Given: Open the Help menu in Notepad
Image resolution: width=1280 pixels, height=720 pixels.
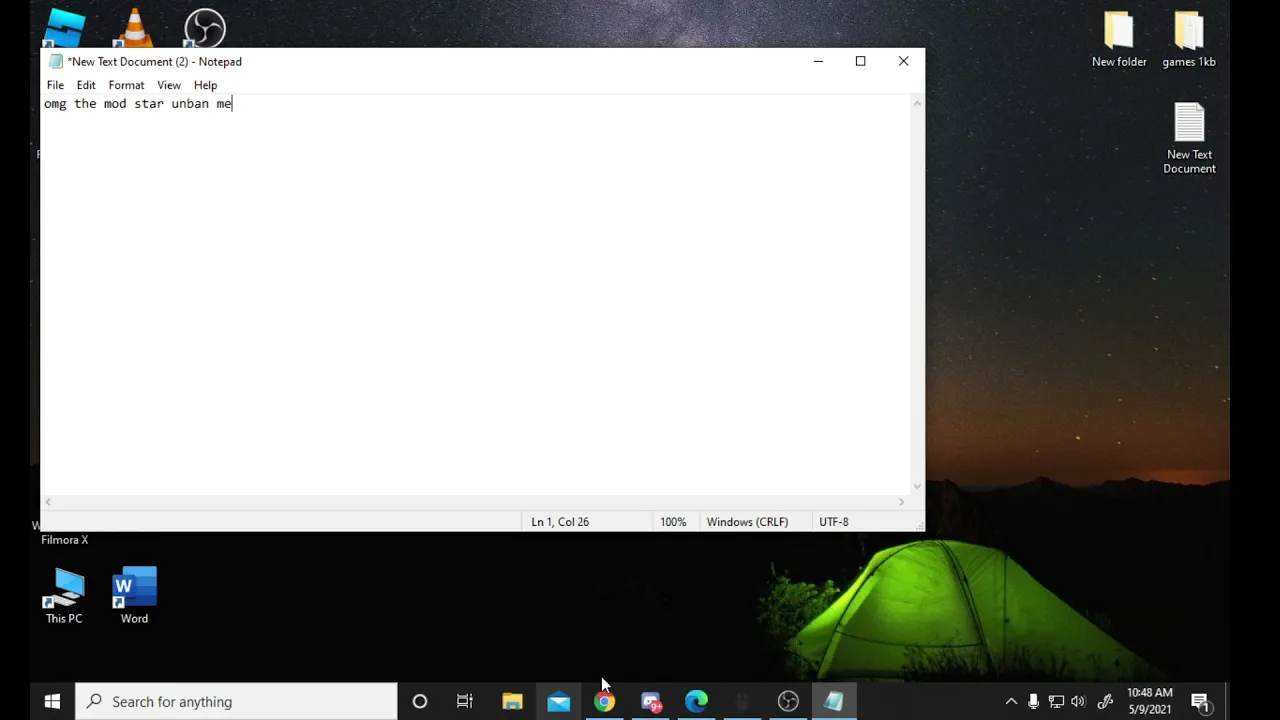Looking at the screenshot, I should (205, 85).
